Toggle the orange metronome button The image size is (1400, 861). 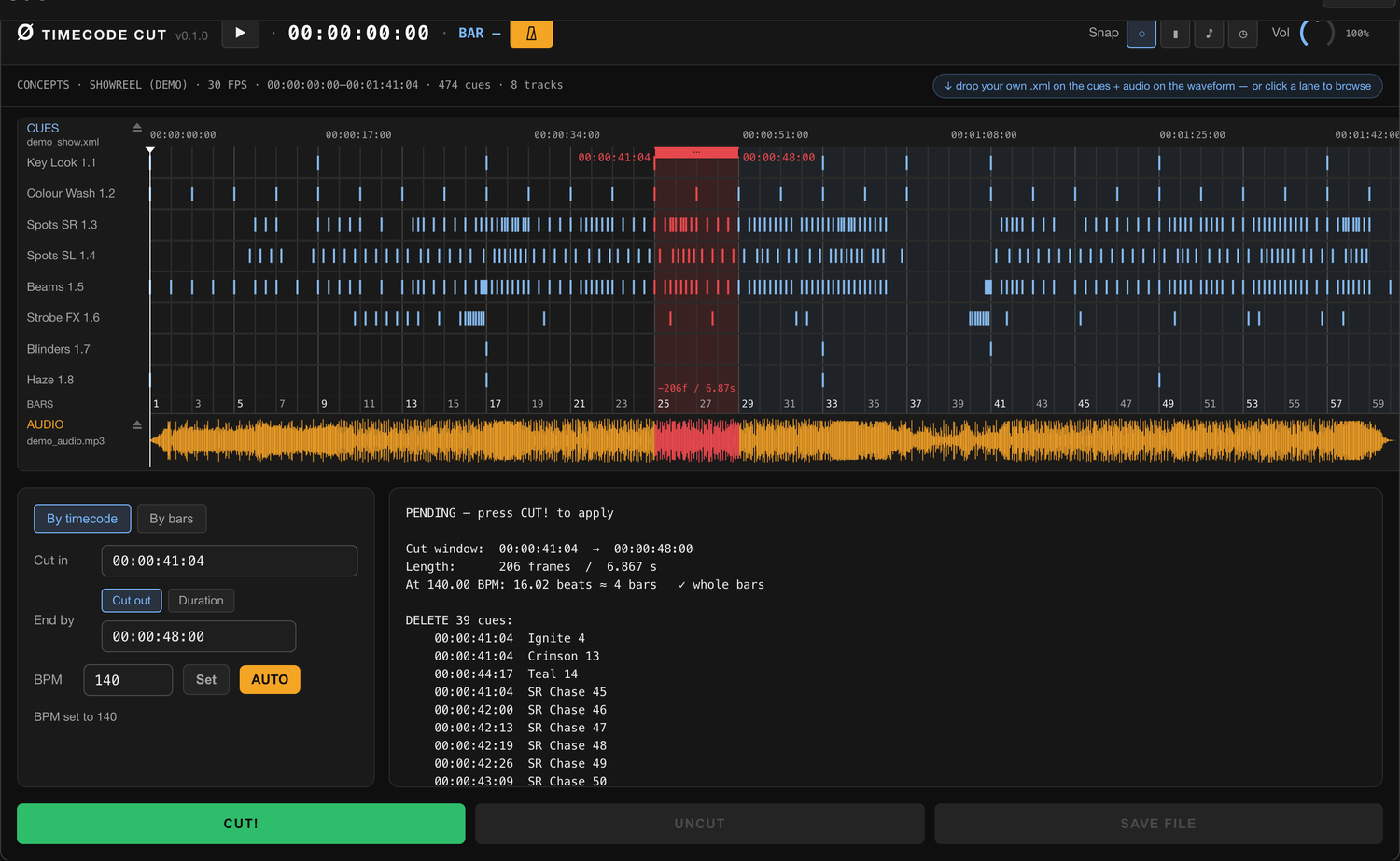(531, 34)
